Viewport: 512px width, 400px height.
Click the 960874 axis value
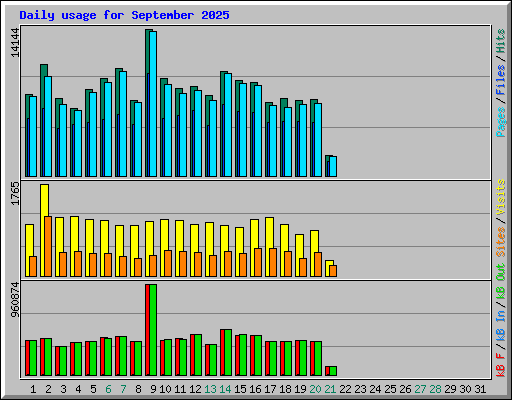pos(15,300)
